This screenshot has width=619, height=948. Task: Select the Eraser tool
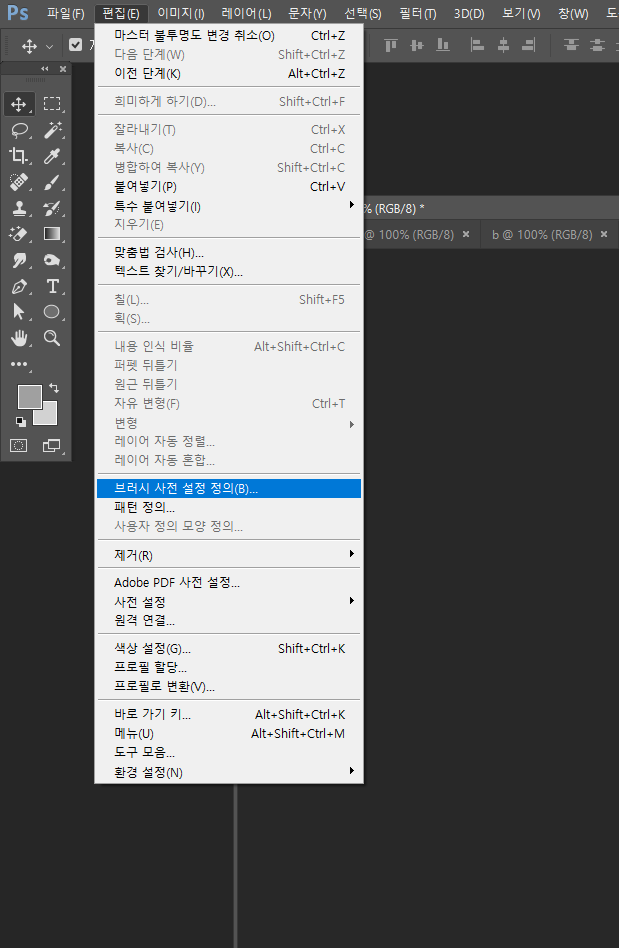pyautogui.click(x=19, y=234)
